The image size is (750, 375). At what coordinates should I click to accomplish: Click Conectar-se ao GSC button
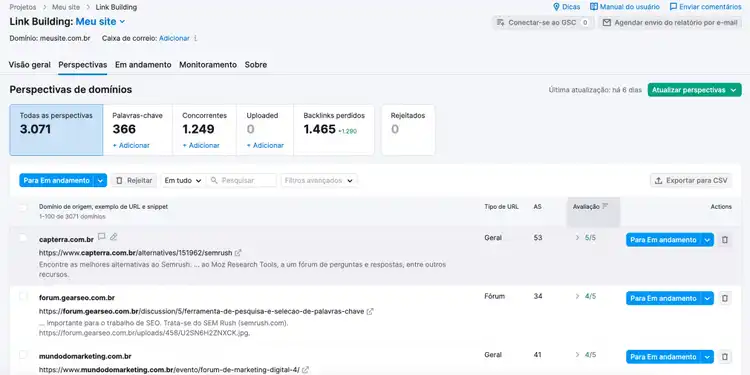(x=543, y=22)
